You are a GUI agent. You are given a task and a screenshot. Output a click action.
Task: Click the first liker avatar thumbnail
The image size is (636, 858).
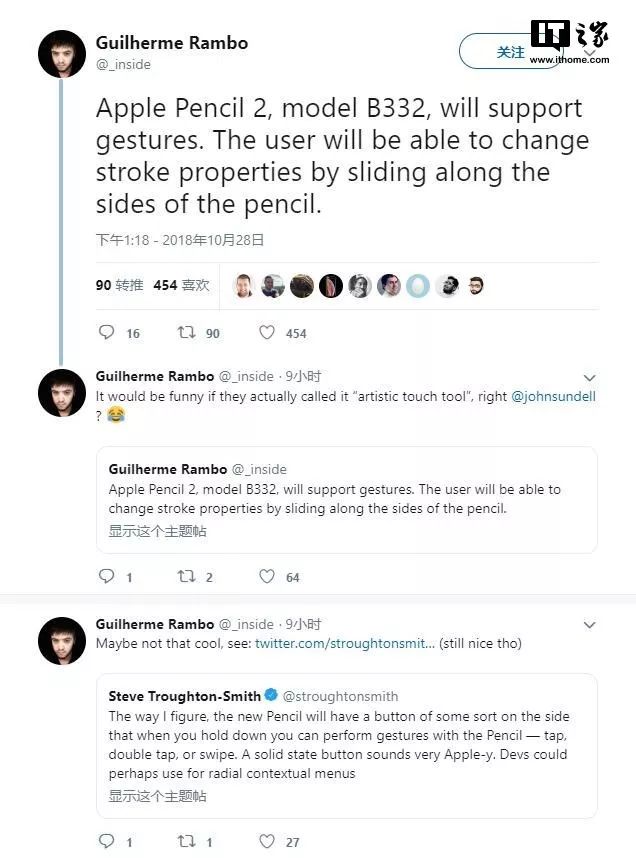click(x=244, y=286)
